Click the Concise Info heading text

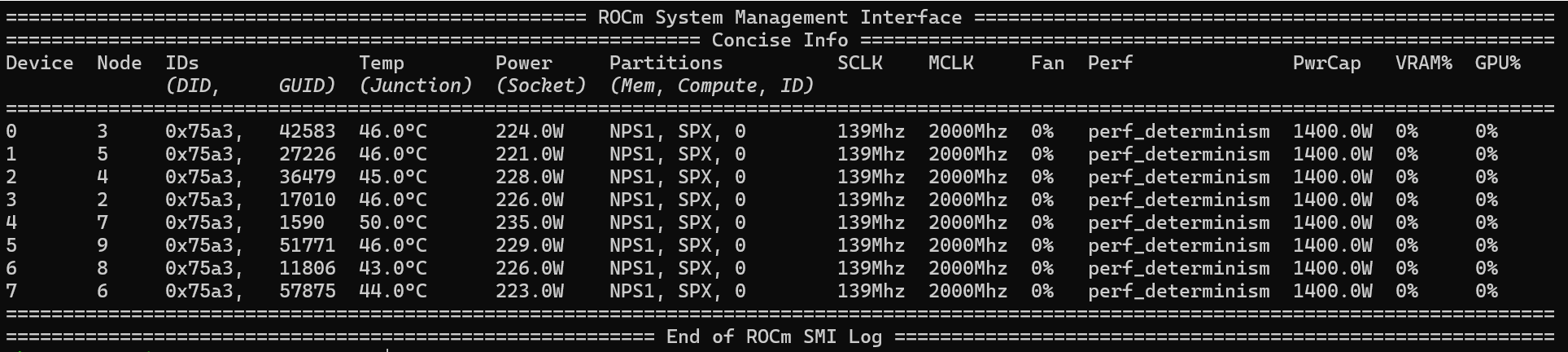tap(780, 40)
